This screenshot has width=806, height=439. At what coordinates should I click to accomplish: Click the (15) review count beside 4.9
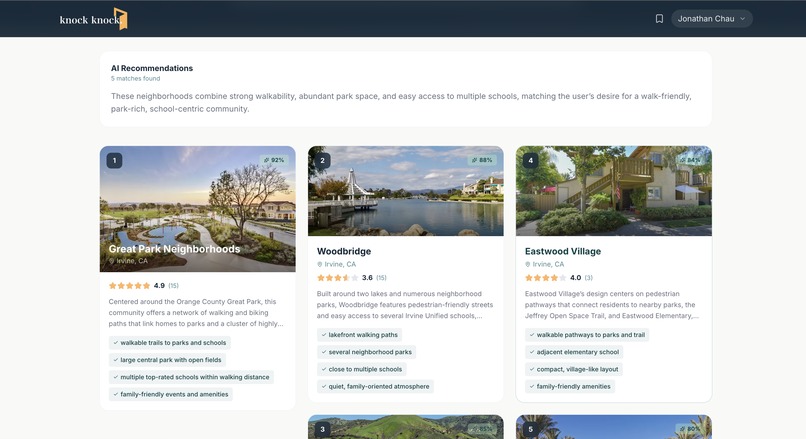click(173, 286)
